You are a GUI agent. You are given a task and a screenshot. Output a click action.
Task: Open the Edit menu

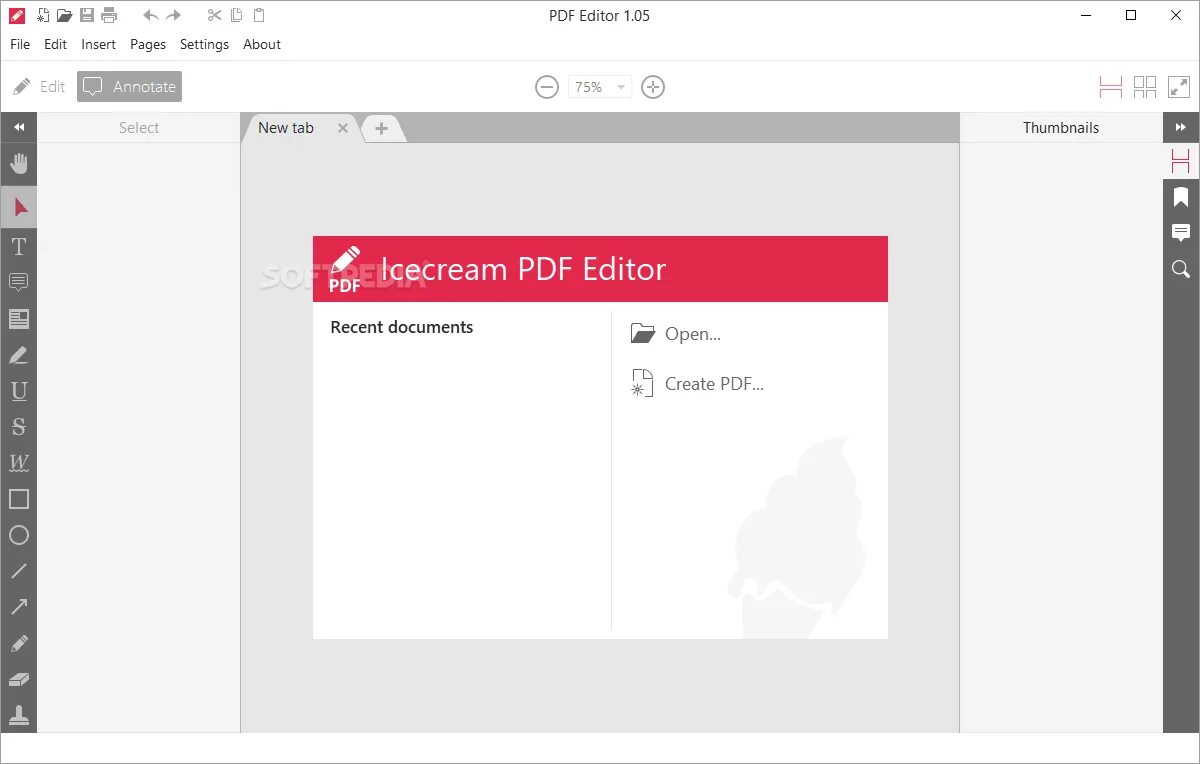(56, 44)
